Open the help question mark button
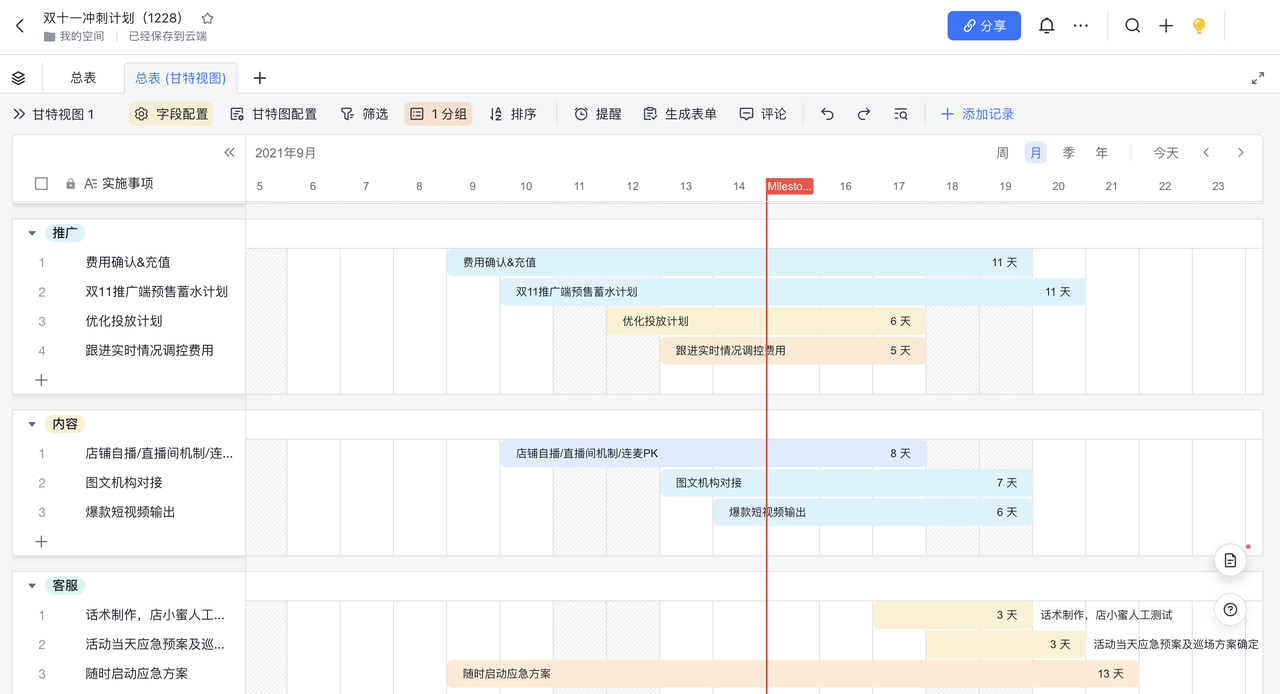Image resolution: width=1280 pixels, height=694 pixels. coord(1230,609)
